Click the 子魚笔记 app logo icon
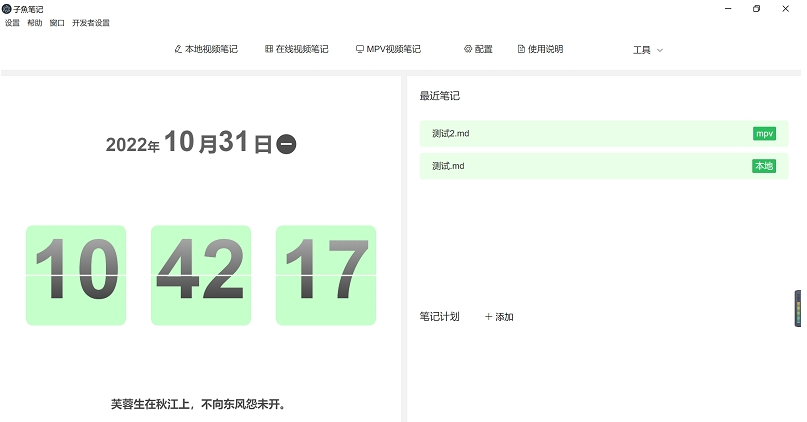Image resolution: width=807 pixels, height=422 pixels. [7, 9]
